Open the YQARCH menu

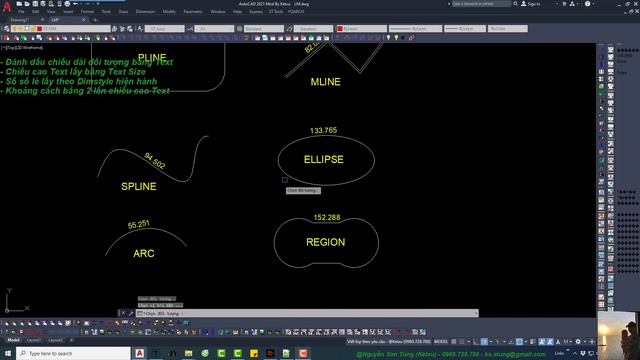click(x=296, y=12)
